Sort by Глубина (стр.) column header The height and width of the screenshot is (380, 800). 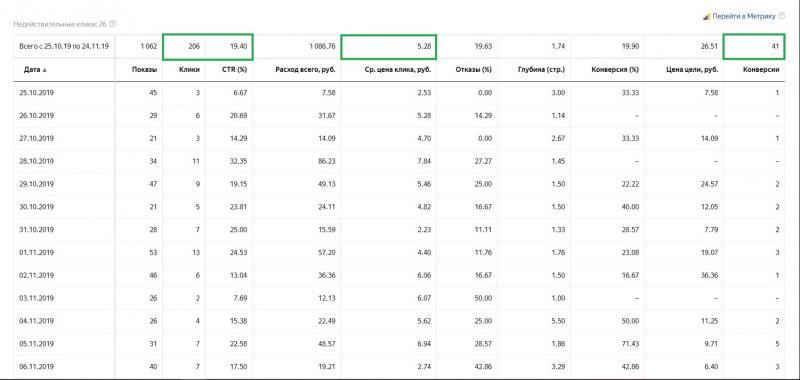pyautogui.click(x=541, y=70)
